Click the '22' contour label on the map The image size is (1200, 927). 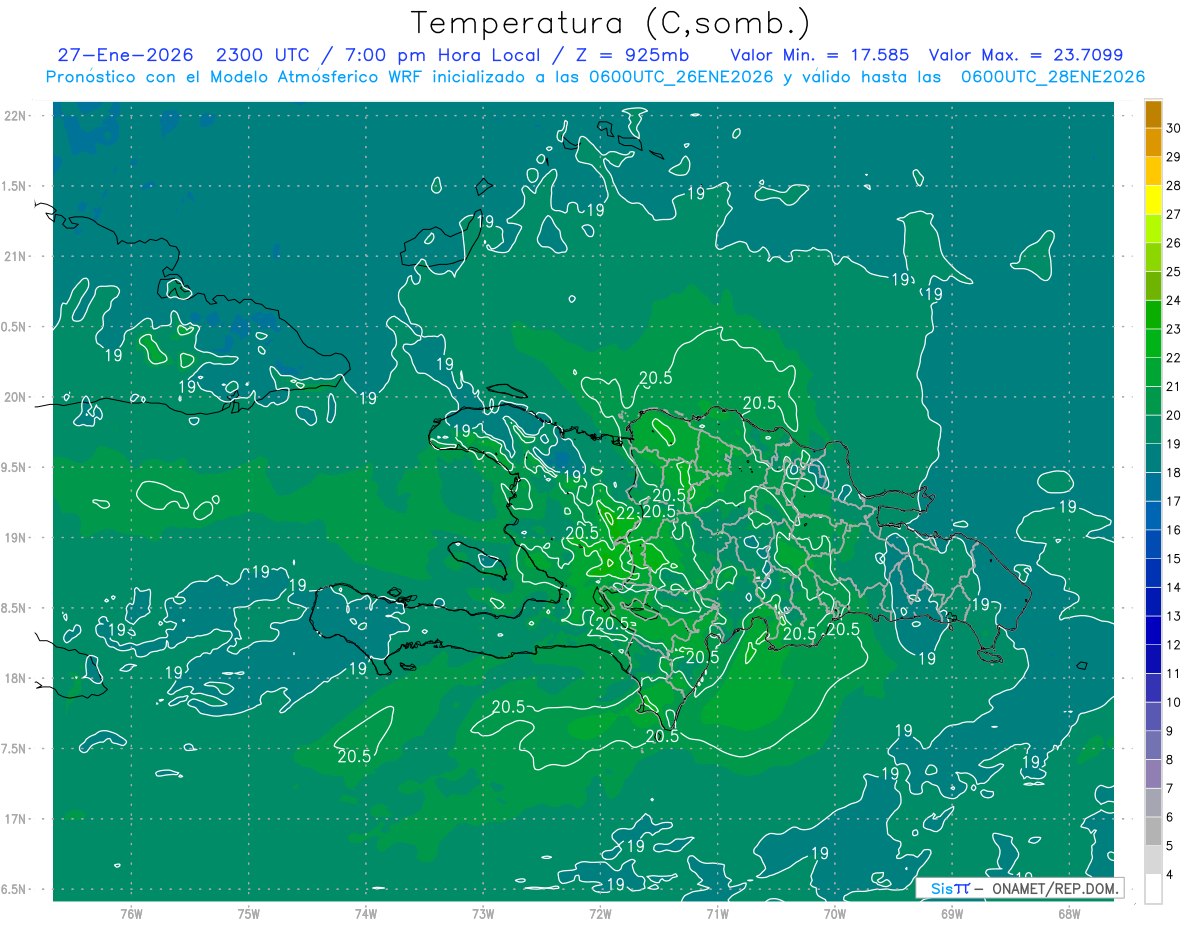[625, 513]
